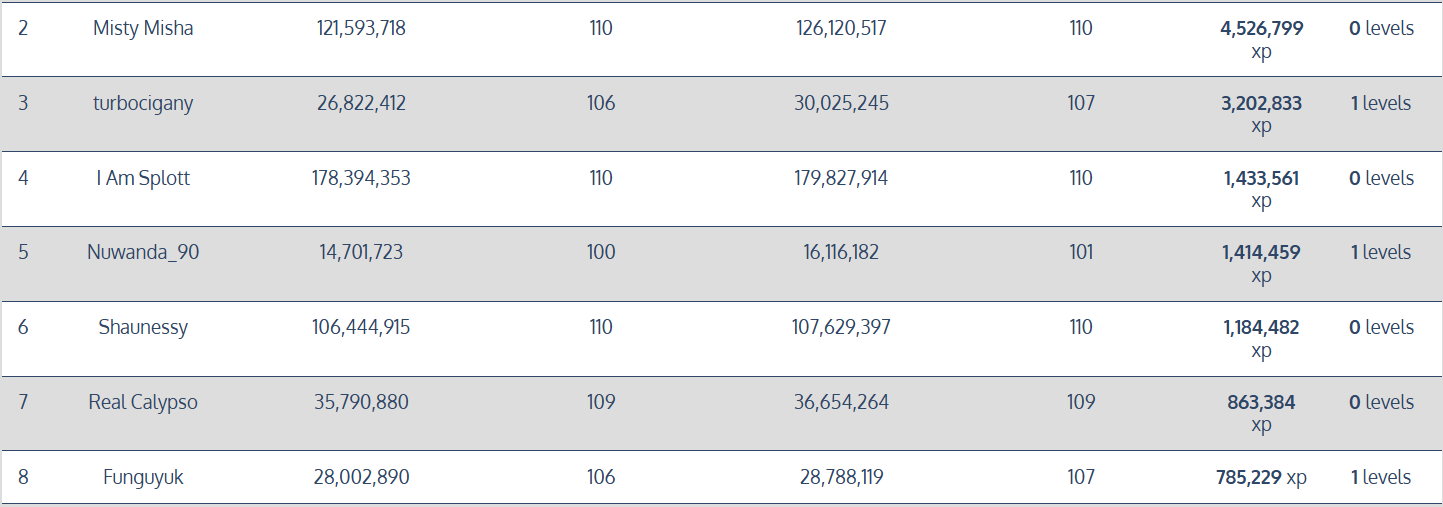Image resolution: width=1443 pixels, height=507 pixels.
Task: Click ending XP 30,025,245 cell
Action: point(841,103)
